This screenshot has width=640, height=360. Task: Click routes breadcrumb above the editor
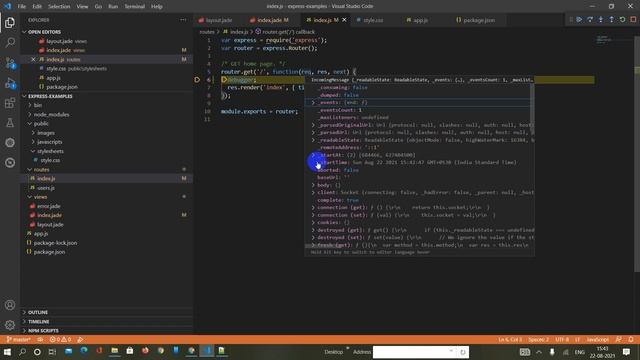(207, 32)
